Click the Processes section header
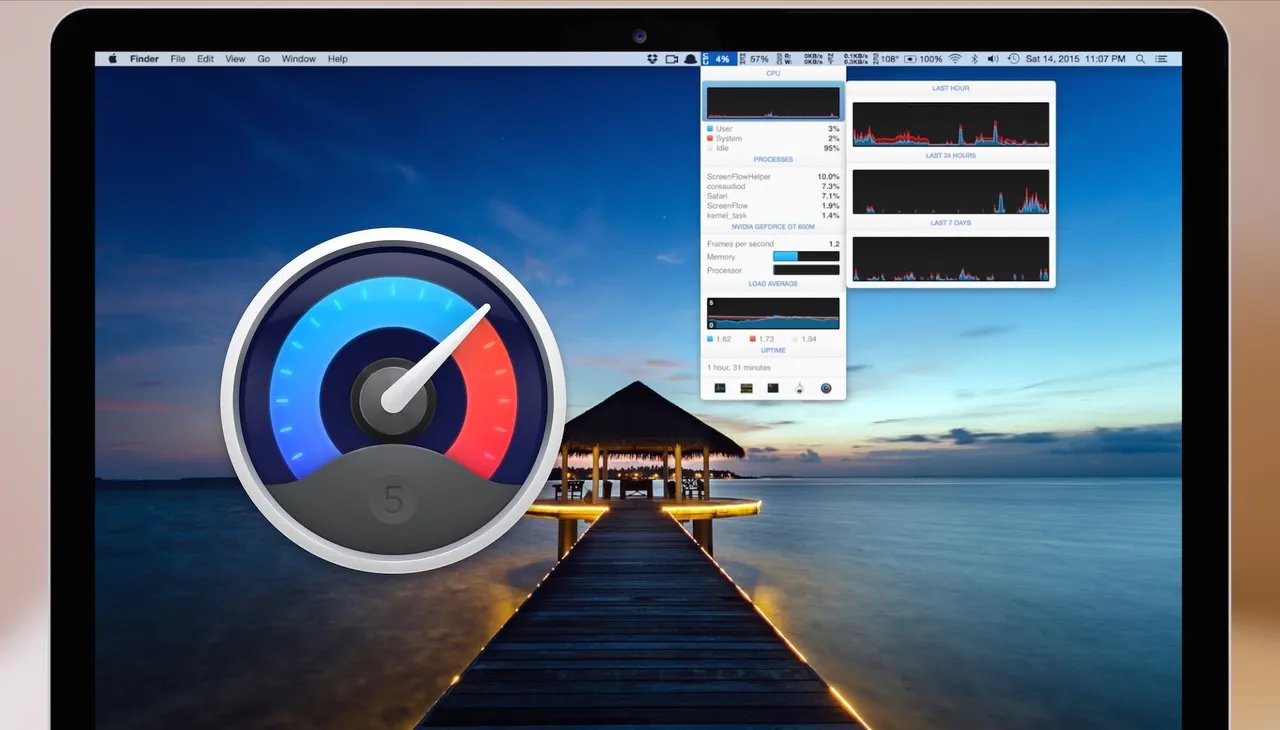Screen dimensions: 1280x730 tap(773, 159)
